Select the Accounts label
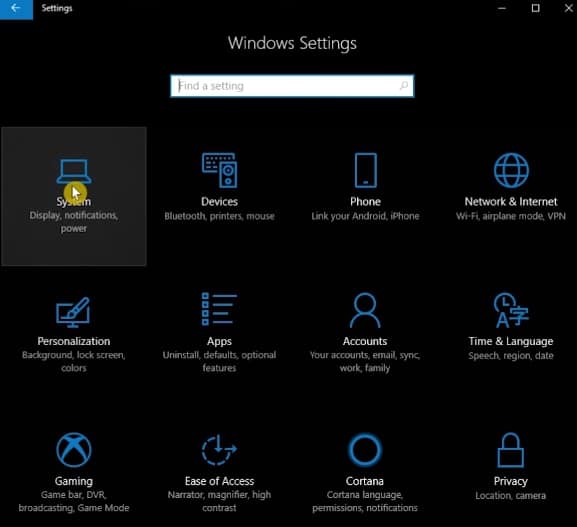Screen dimensions: 577x527 coord(365,341)
